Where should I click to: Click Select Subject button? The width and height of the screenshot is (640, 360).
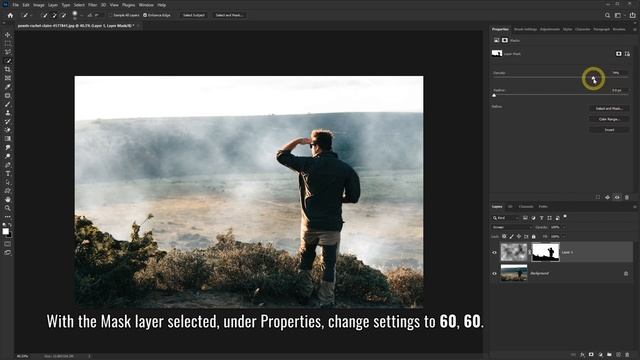coord(193,15)
